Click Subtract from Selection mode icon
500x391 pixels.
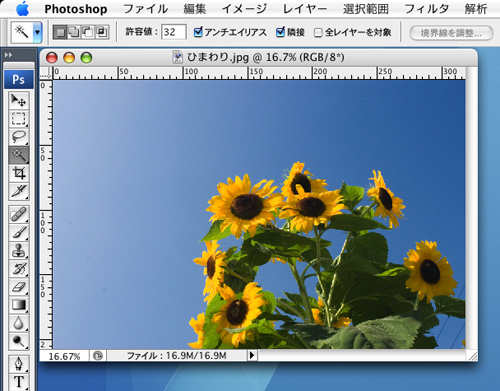88,32
